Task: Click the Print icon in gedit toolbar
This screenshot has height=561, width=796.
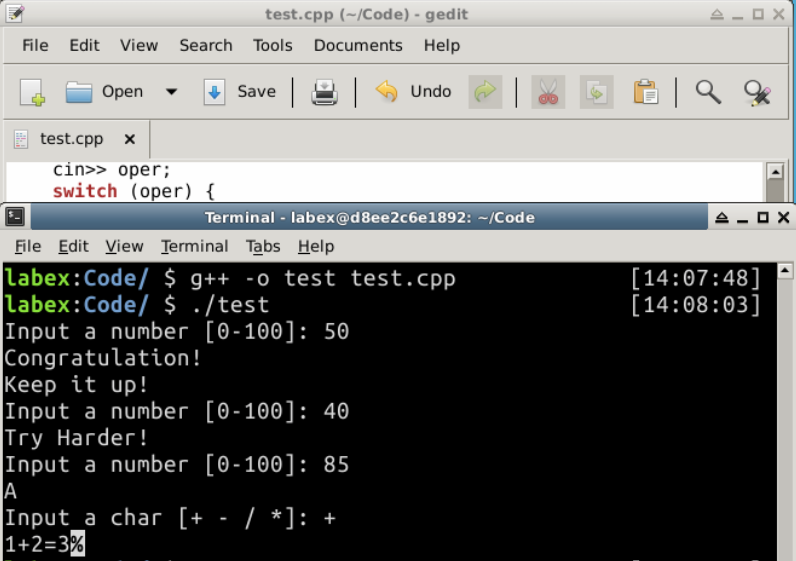Action: (324, 92)
